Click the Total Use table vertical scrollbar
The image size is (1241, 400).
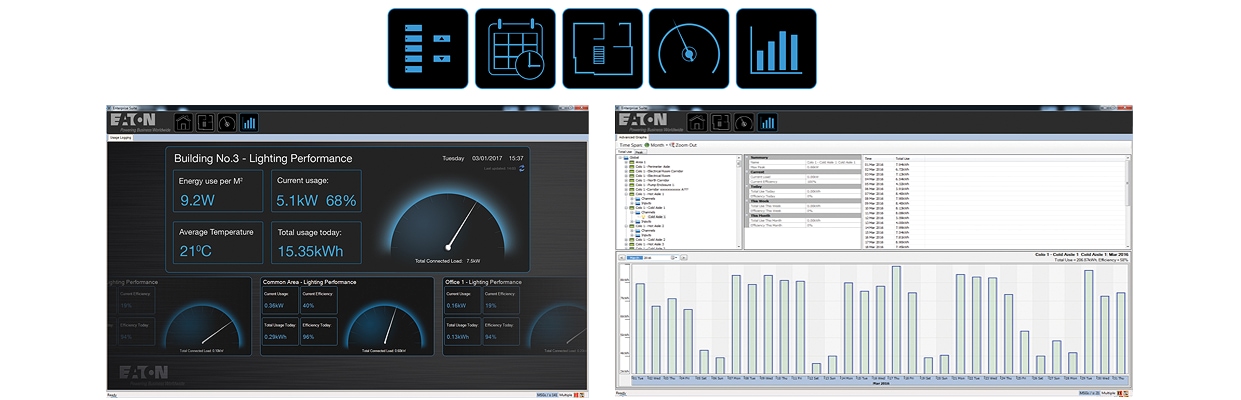click(1129, 203)
